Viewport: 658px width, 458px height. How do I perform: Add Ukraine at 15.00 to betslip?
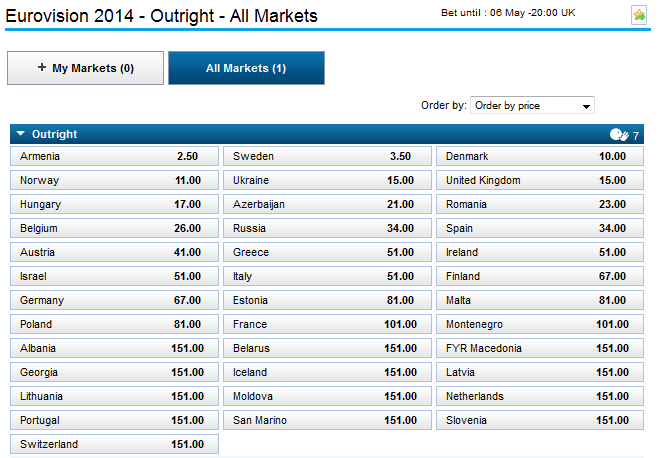click(326, 181)
